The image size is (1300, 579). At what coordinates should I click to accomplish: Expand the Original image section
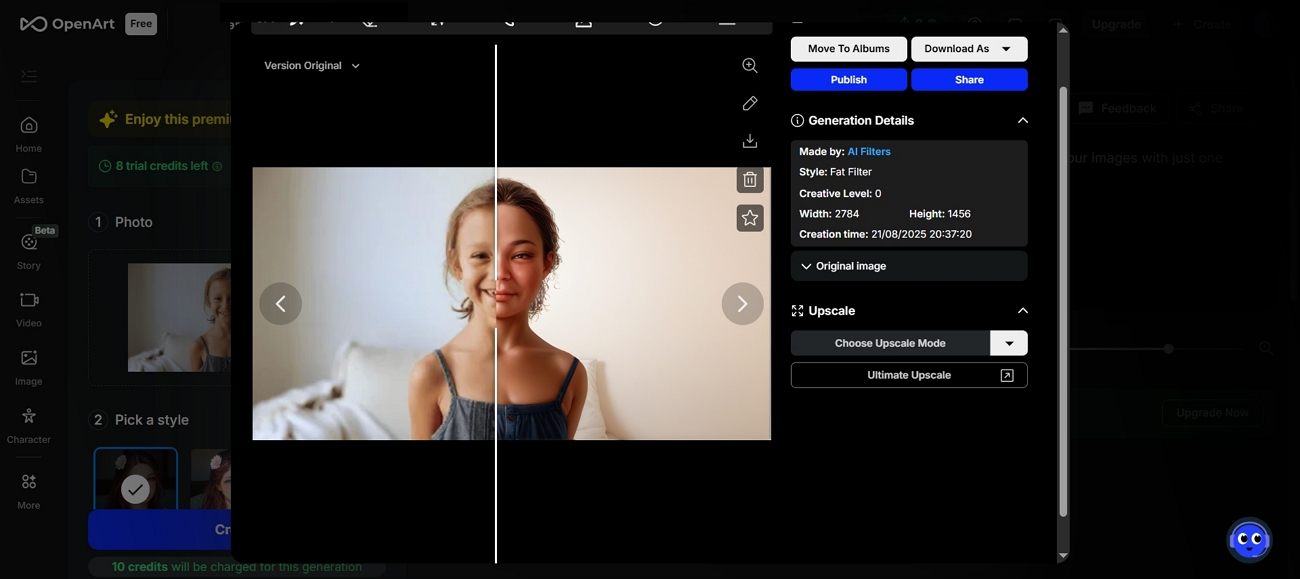(x=909, y=266)
